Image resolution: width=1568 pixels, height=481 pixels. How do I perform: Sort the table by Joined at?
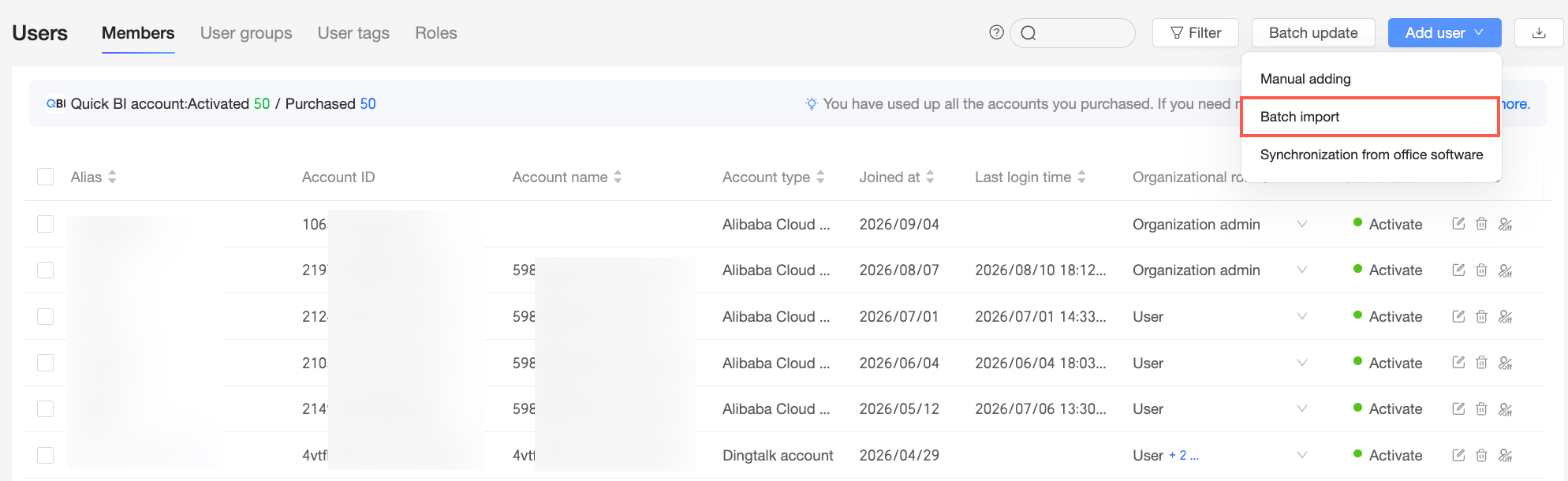pyautogui.click(x=930, y=177)
